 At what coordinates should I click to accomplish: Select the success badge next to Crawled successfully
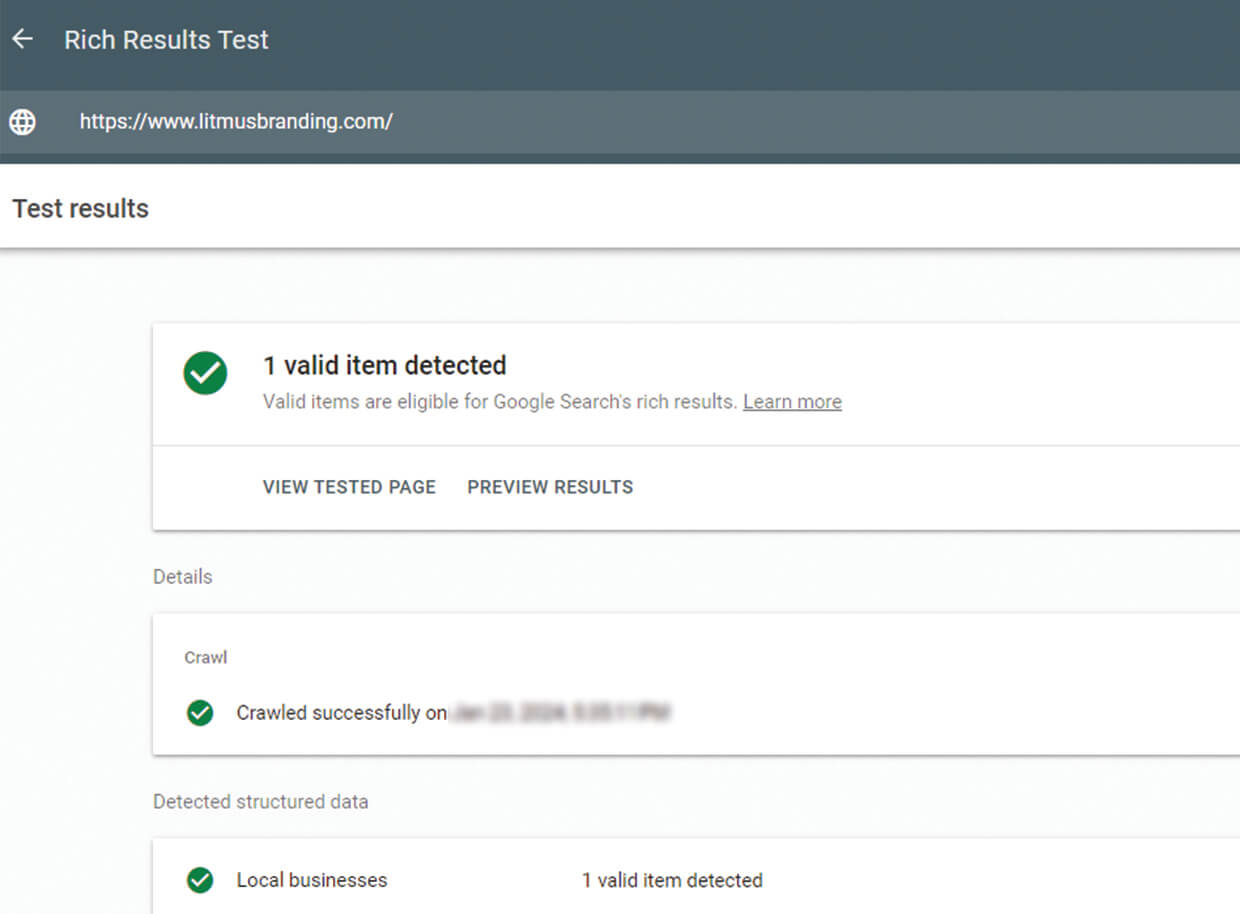pos(199,712)
